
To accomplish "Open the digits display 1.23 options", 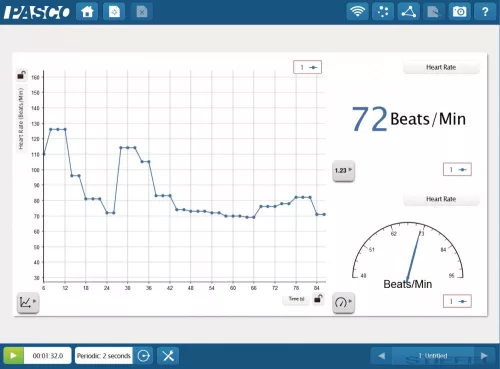I will tap(343, 171).
